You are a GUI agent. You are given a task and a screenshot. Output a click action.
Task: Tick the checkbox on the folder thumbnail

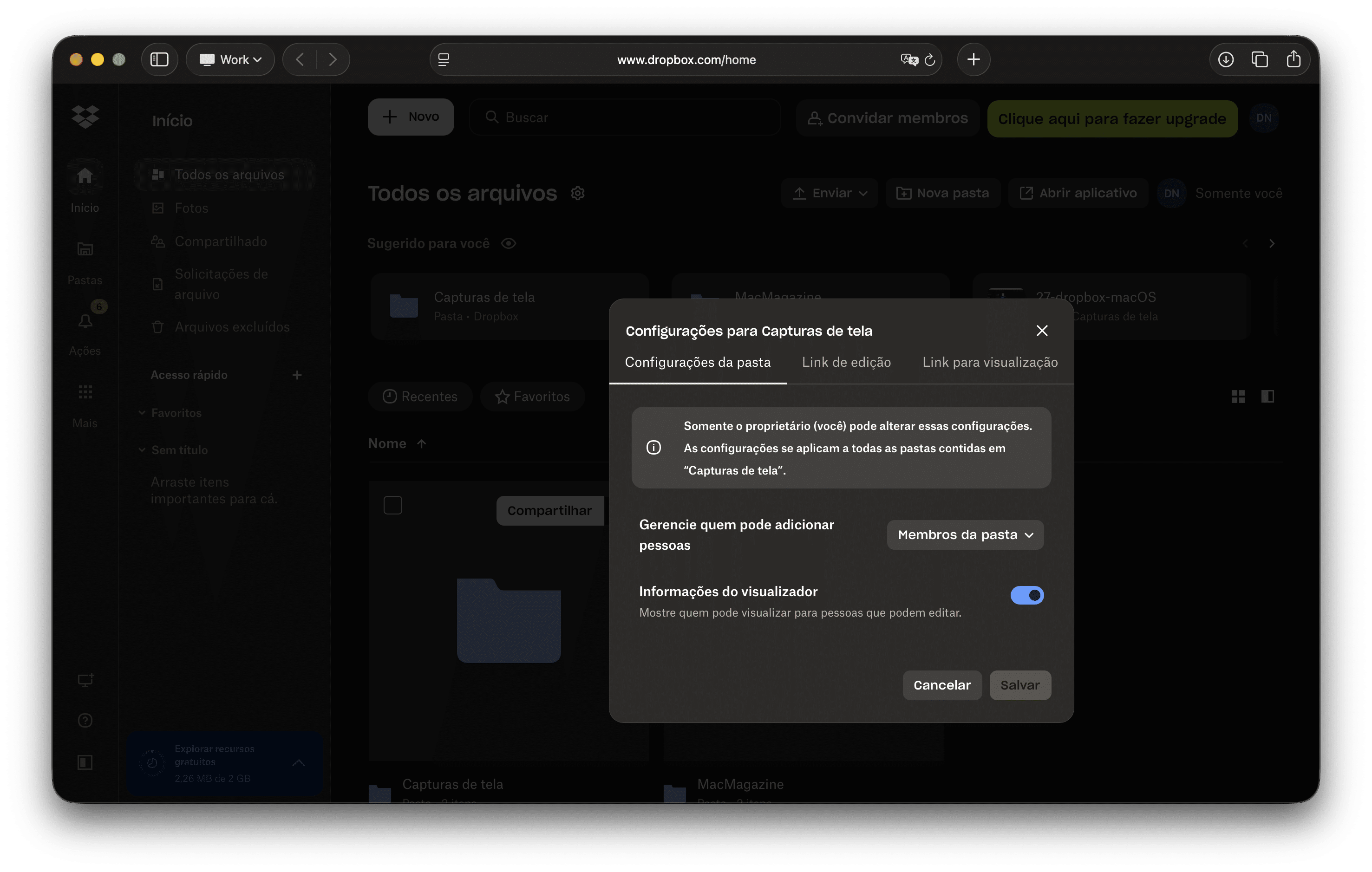tap(392, 505)
